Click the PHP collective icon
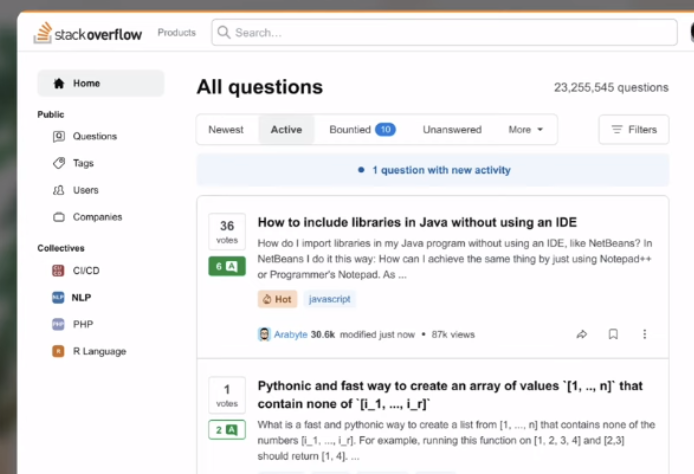Viewport: 694px width, 474px height. pos(58,324)
